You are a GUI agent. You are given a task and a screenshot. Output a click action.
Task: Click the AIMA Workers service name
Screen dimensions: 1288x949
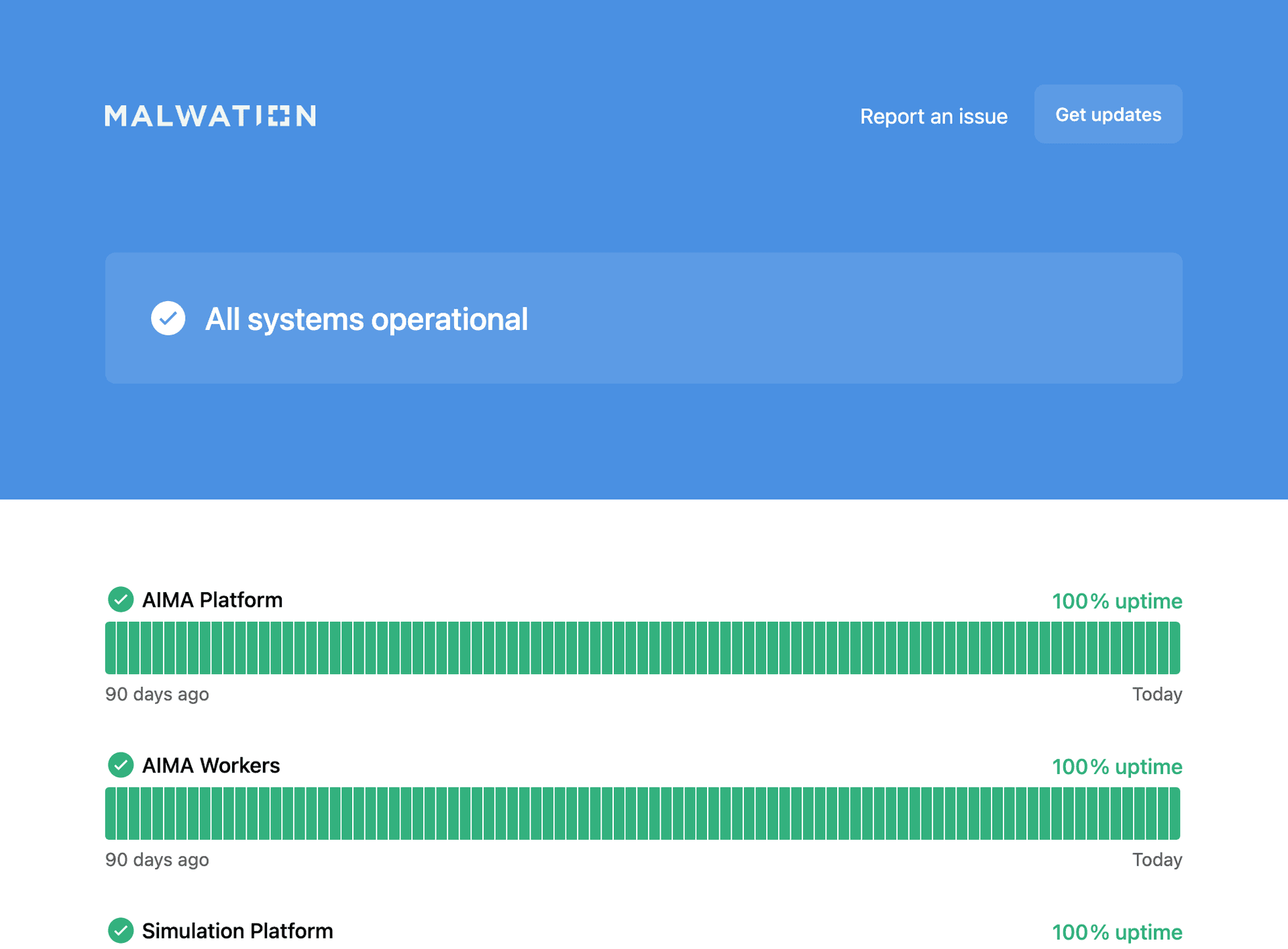click(x=211, y=765)
